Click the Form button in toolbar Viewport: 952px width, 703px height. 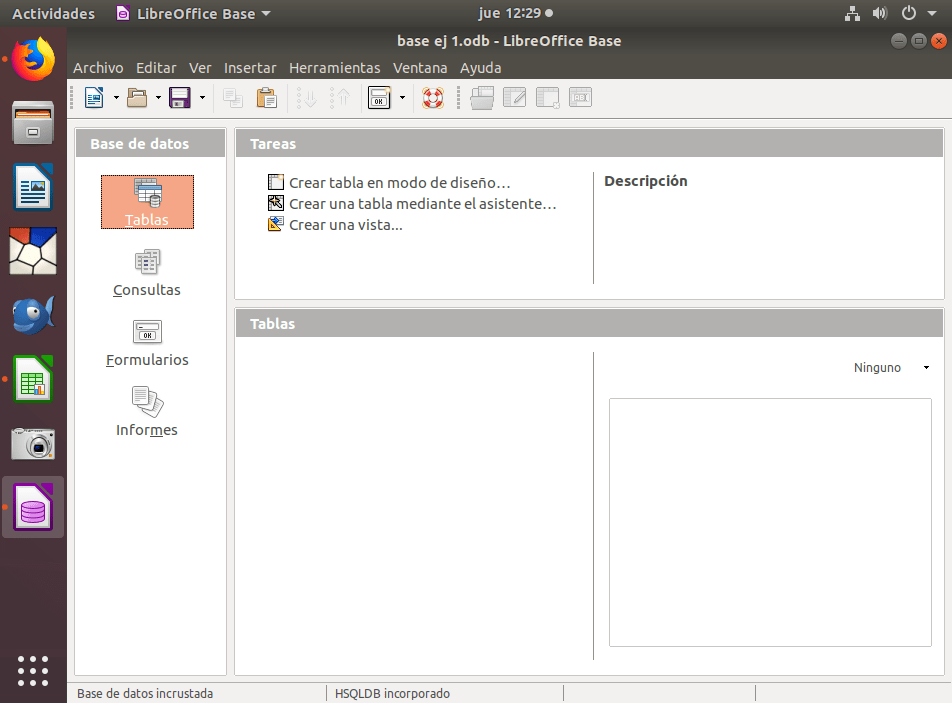[380, 98]
